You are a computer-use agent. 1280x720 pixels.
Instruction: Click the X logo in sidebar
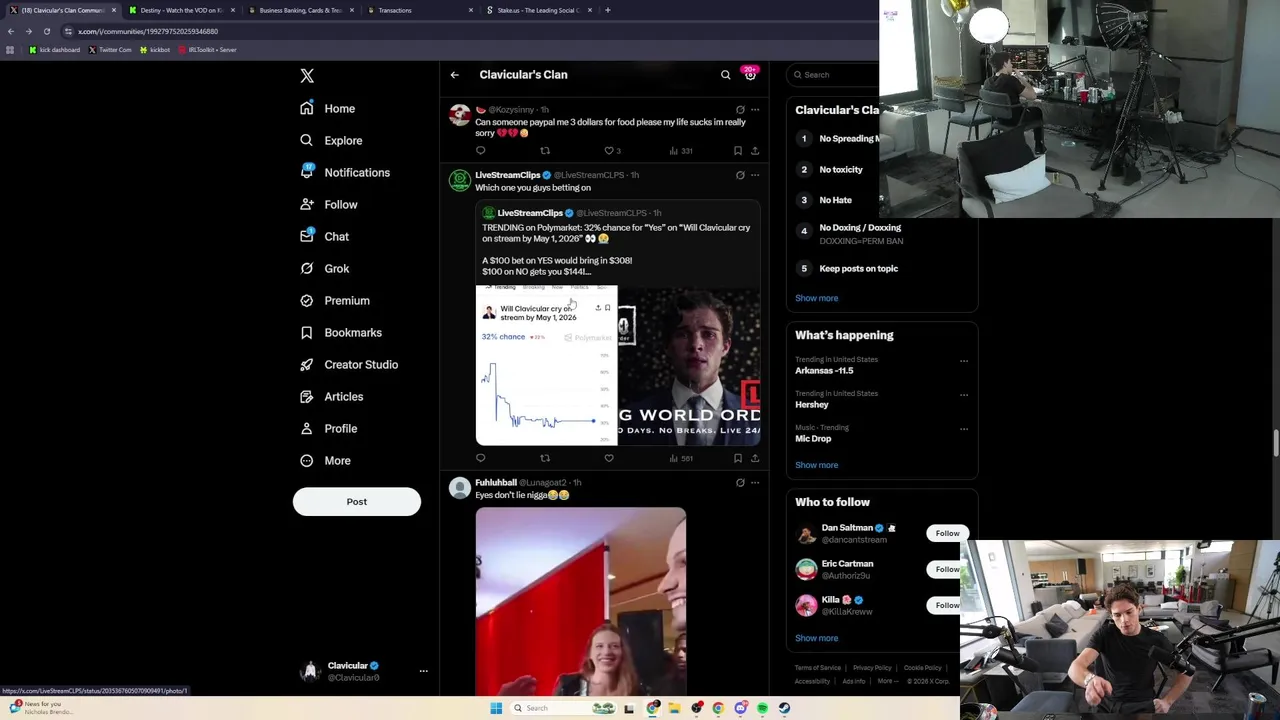(307, 76)
